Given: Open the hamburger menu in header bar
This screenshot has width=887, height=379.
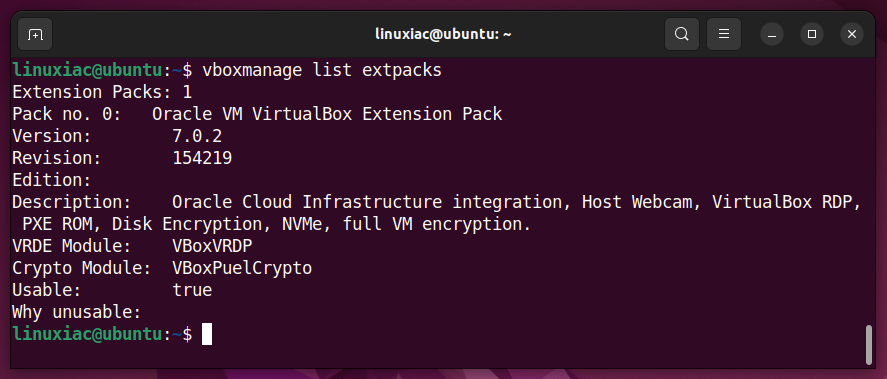Looking at the screenshot, I should (724, 35).
